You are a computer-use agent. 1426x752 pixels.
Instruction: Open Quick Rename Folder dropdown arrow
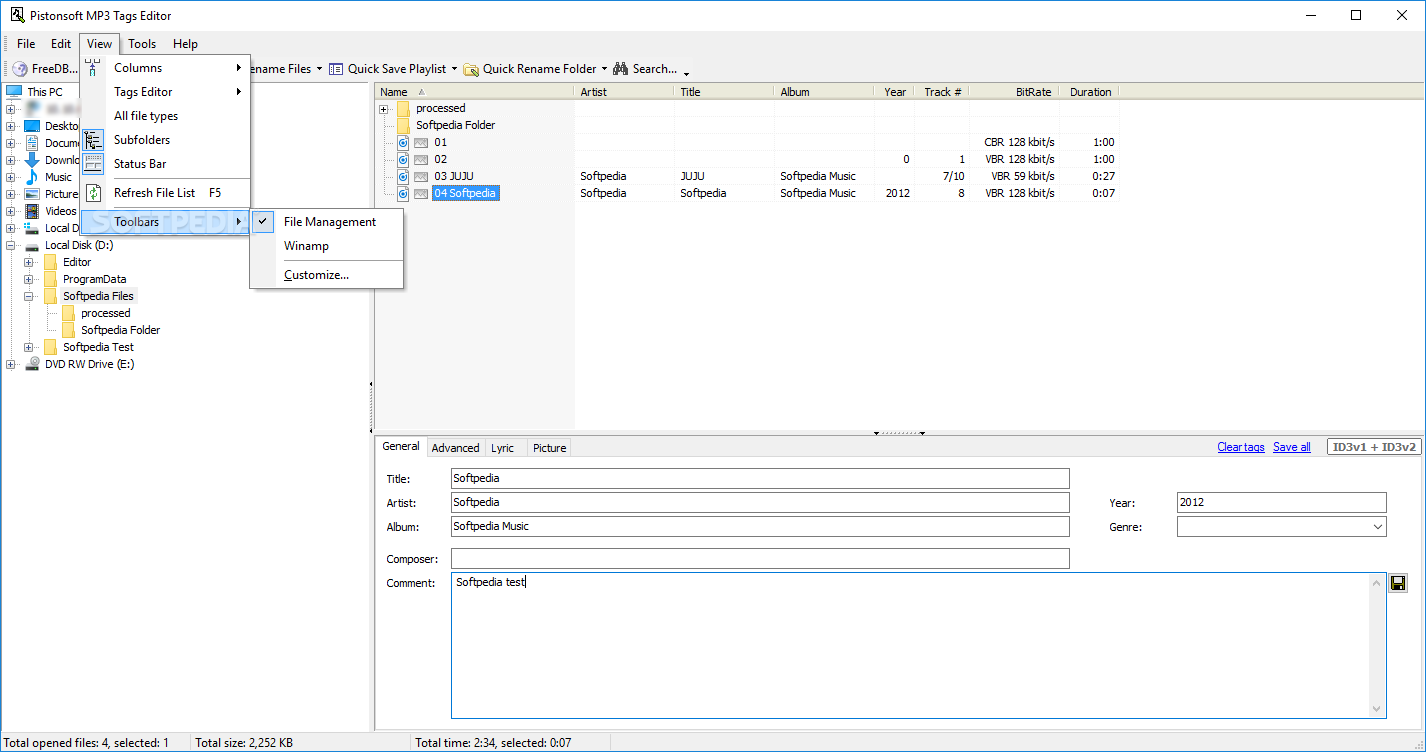point(604,69)
